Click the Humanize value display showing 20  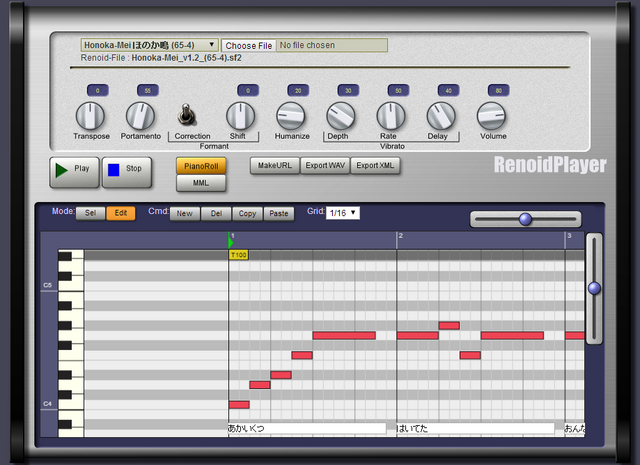click(298, 91)
